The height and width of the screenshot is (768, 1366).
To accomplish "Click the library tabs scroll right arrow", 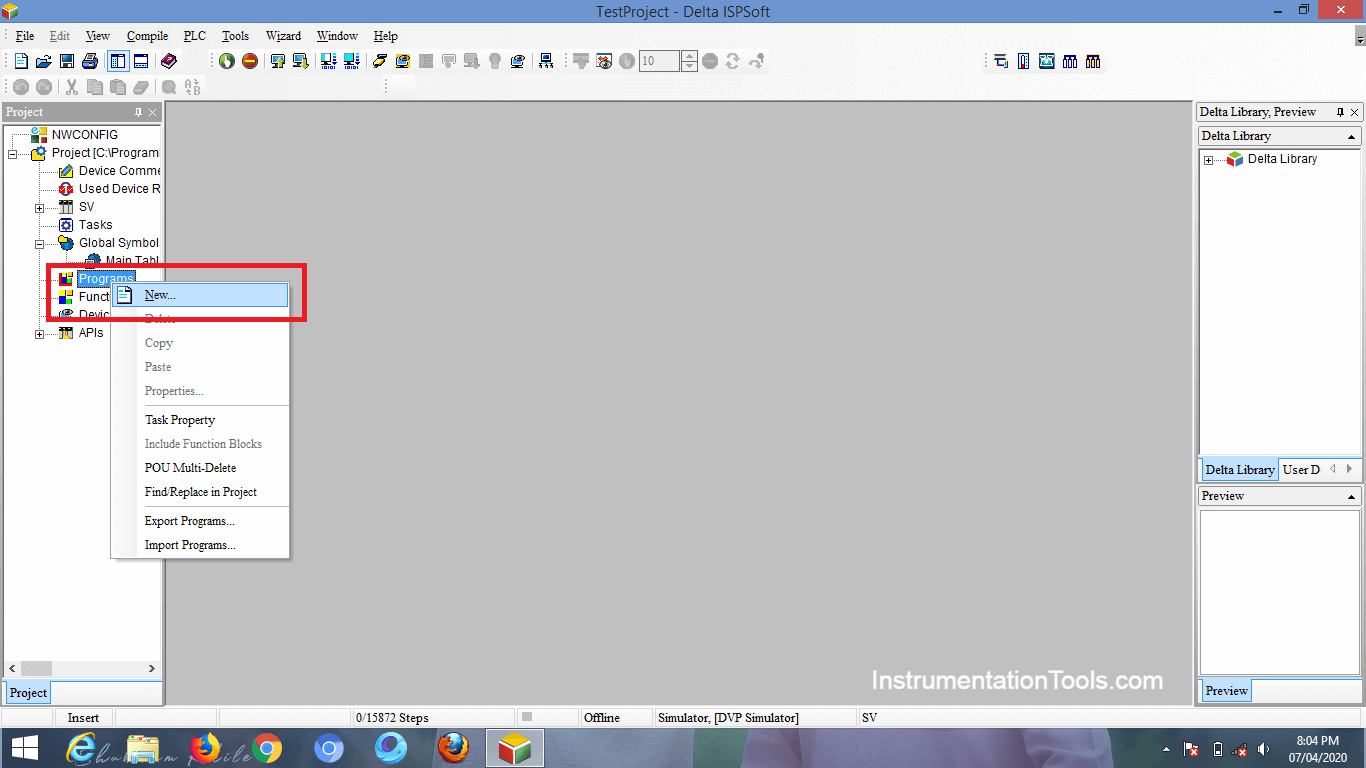I will (x=1349, y=469).
